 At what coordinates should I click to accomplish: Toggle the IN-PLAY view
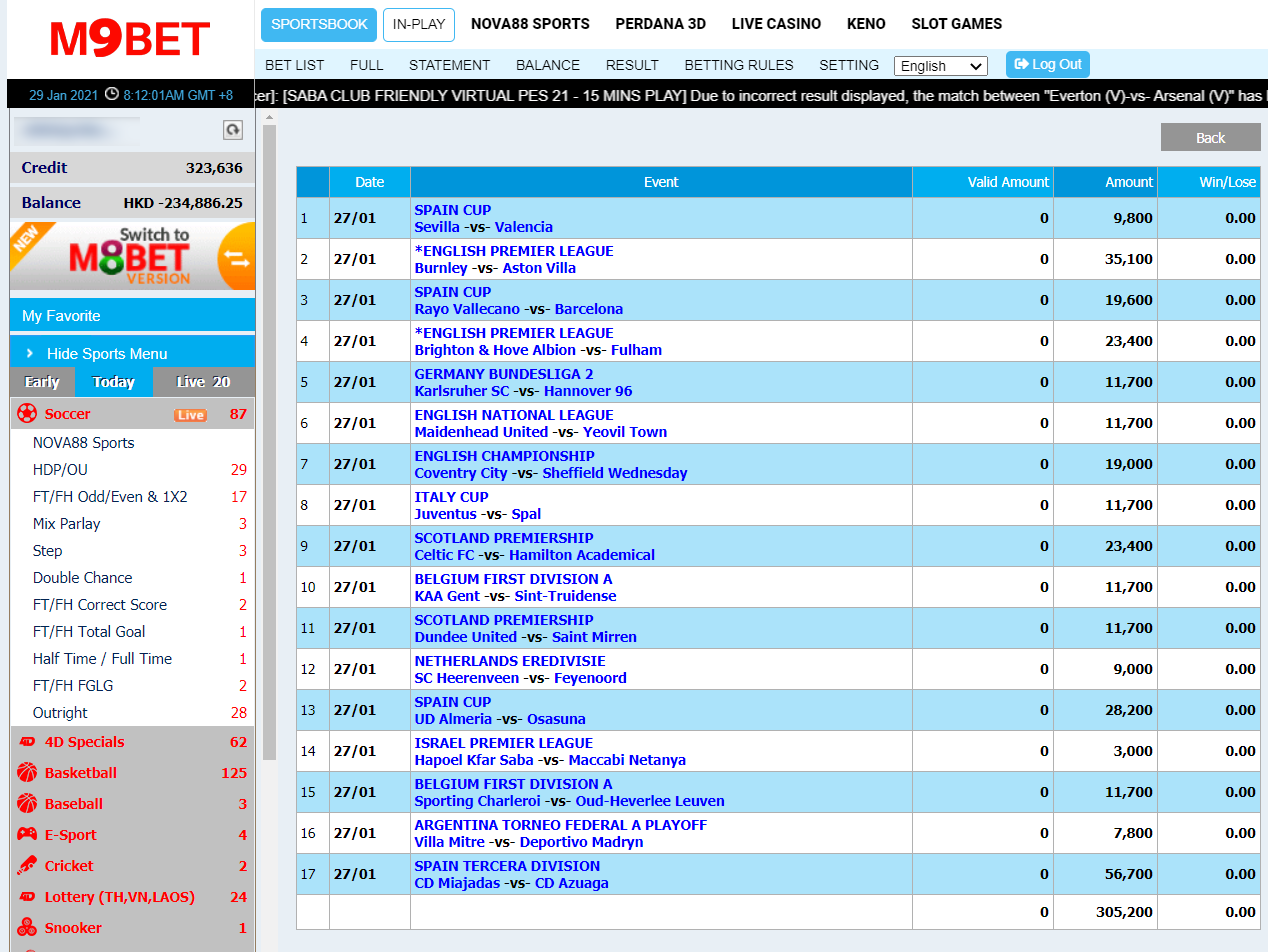pos(418,23)
